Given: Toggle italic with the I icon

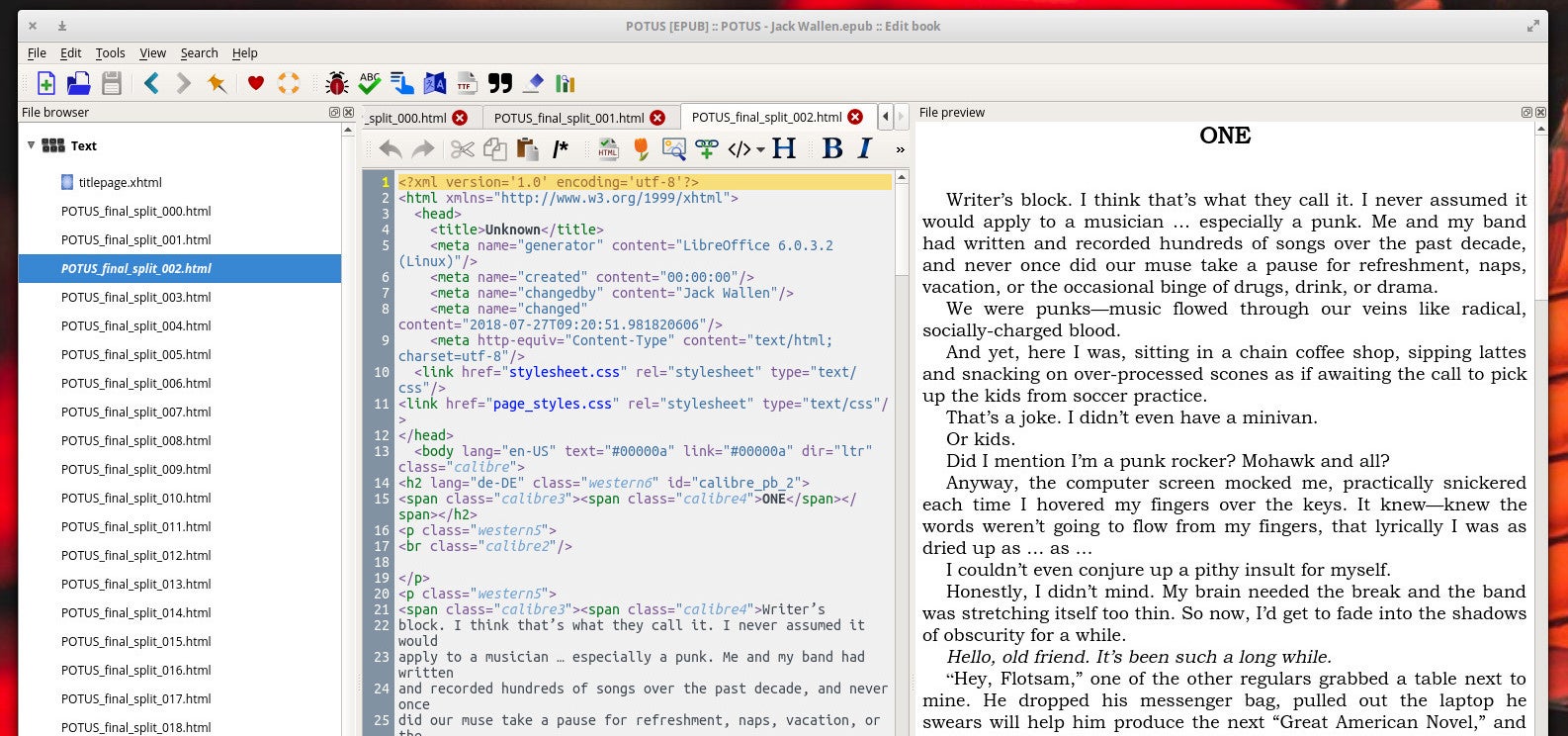Looking at the screenshot, I should [x=865, y=148].
